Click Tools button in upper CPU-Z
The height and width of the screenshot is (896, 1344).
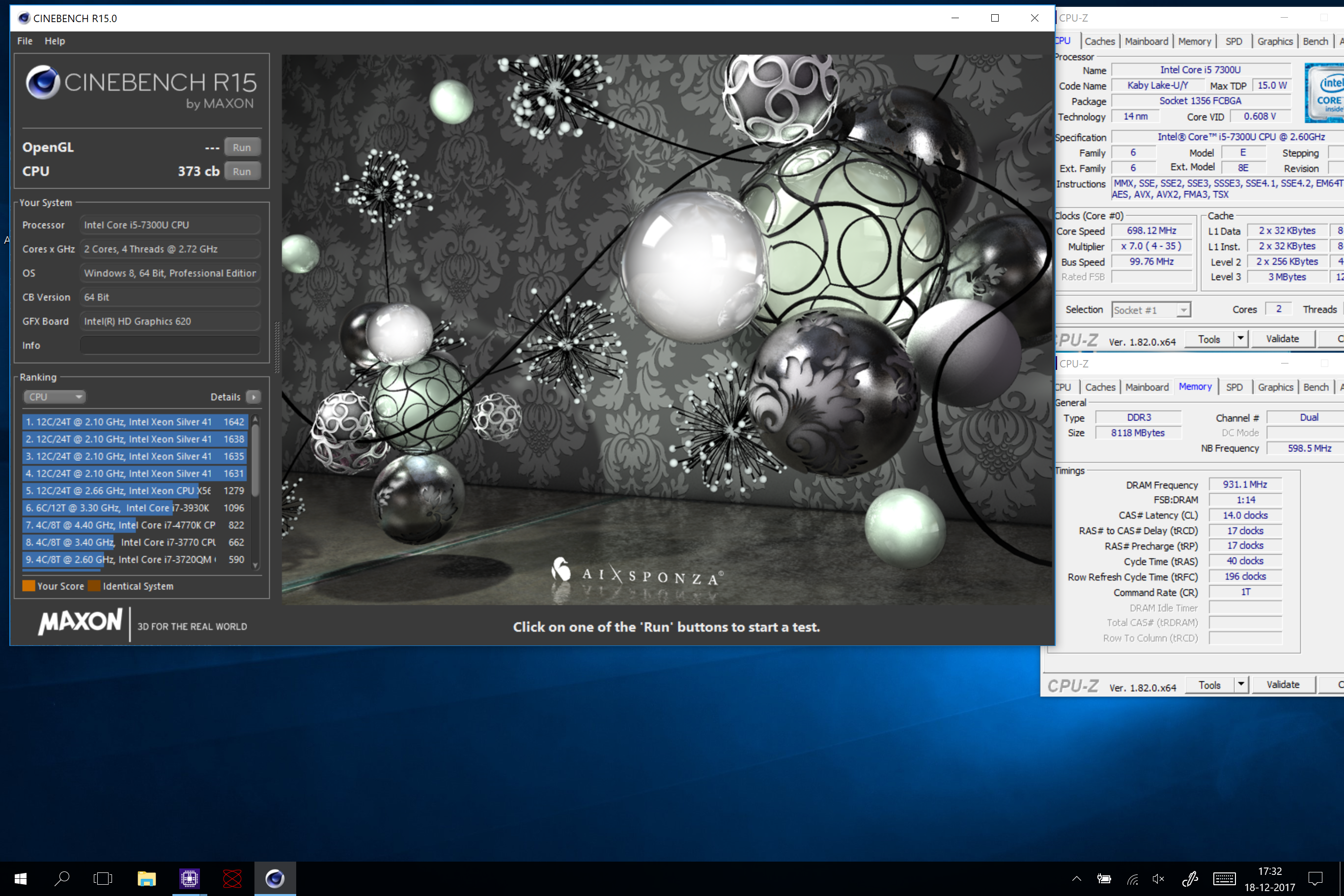click(x=1208, y=339)
